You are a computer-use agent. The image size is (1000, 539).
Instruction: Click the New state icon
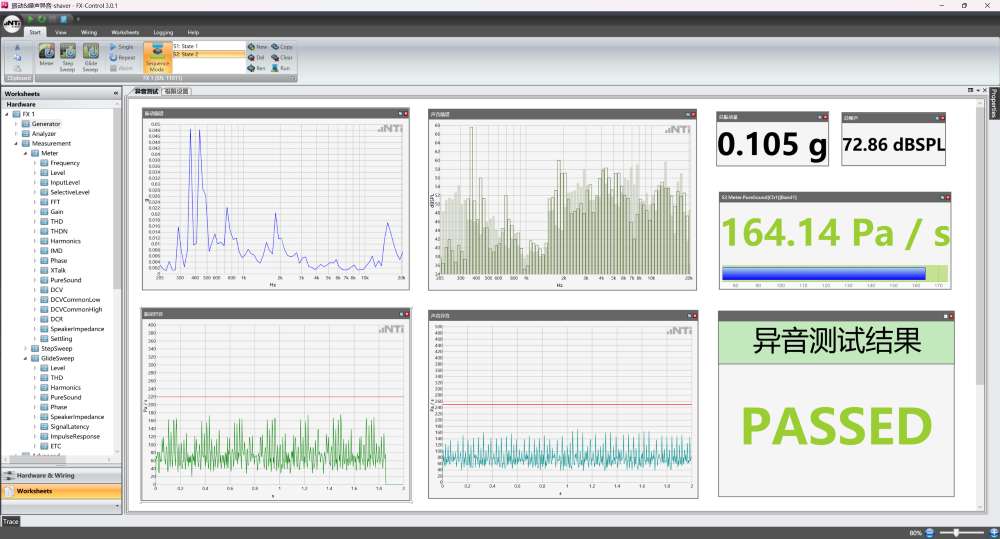click(x=251, y=47)
